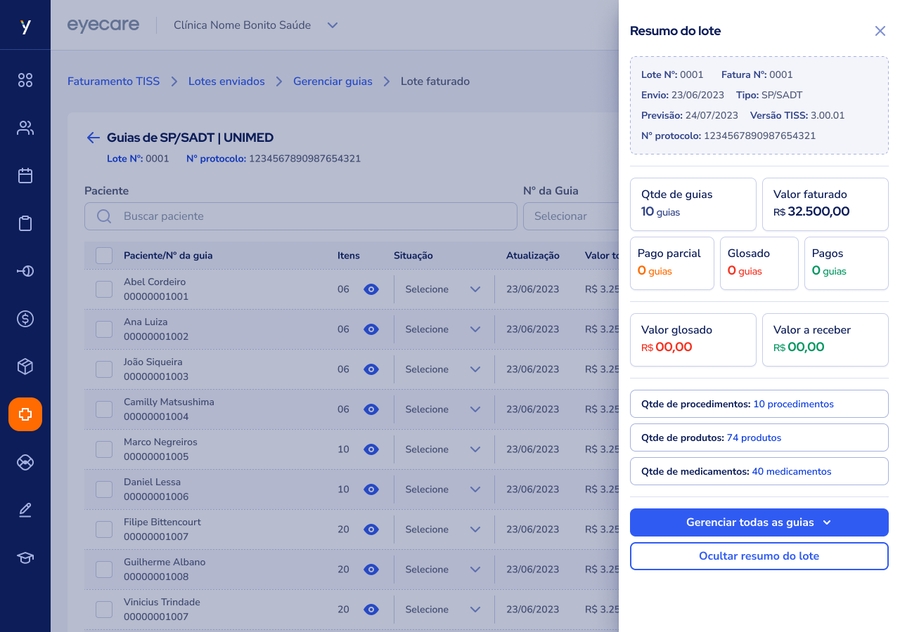Image resolution: width=900 pixels, height=632 pixels.
Task: Click the Buscar paciente search field
Action: (300, 216)
